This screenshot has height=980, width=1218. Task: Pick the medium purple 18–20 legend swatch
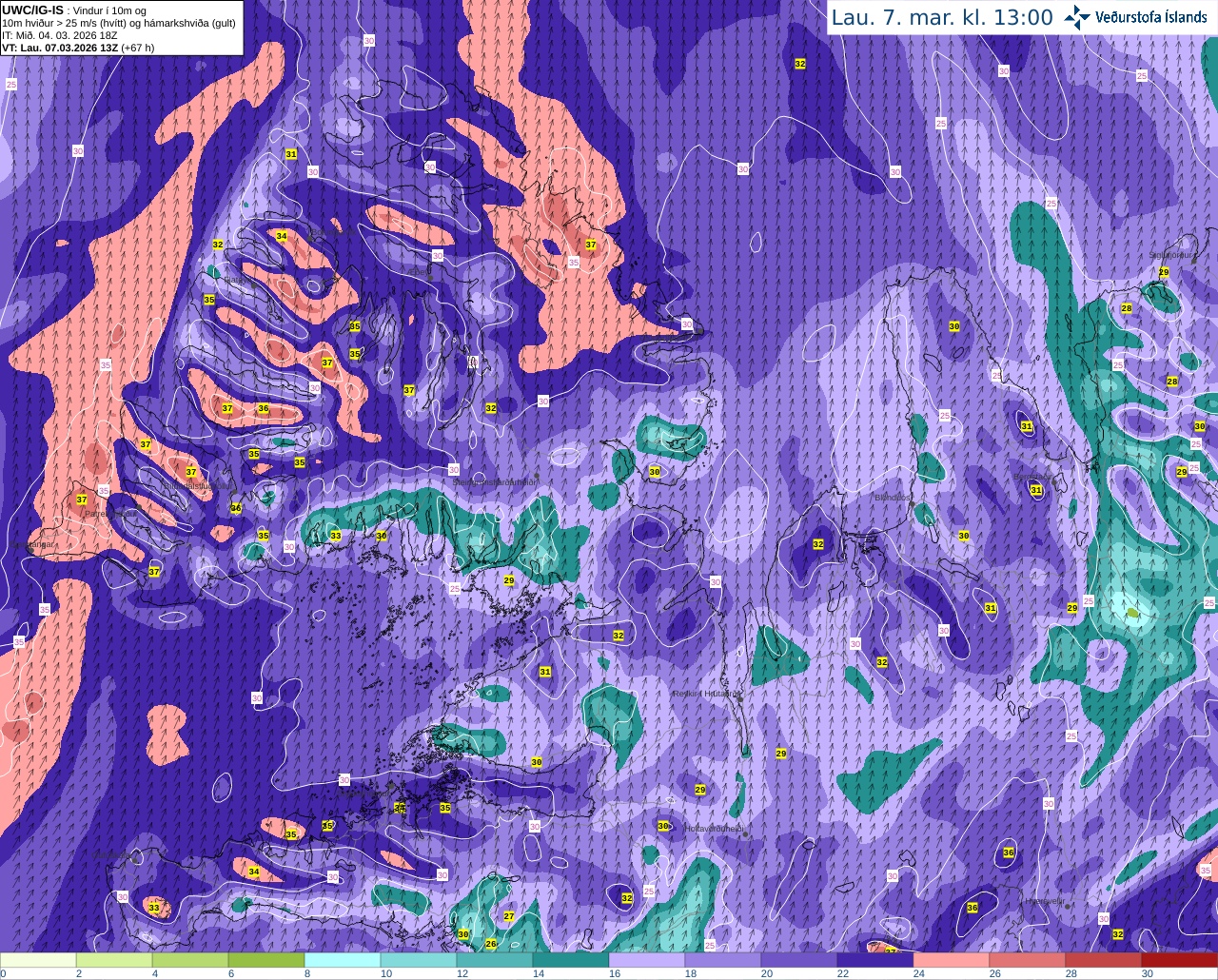(723, 960)
